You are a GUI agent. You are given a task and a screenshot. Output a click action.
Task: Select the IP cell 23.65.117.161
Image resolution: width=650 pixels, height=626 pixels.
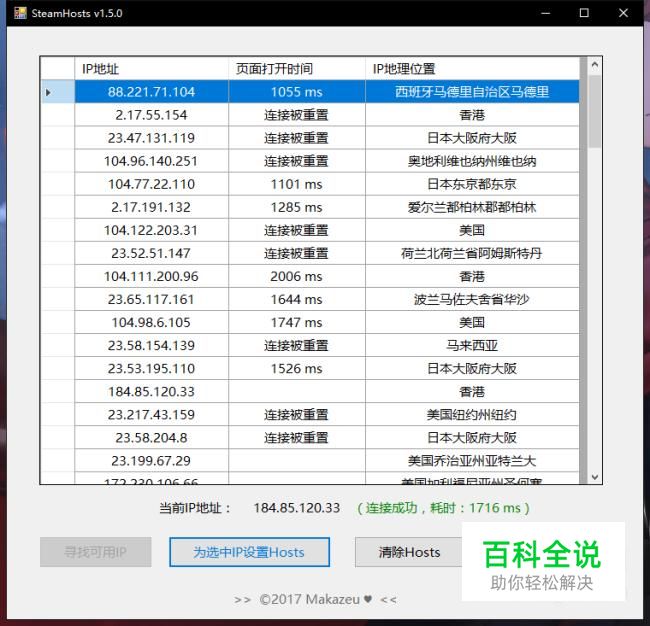point(151,299)
